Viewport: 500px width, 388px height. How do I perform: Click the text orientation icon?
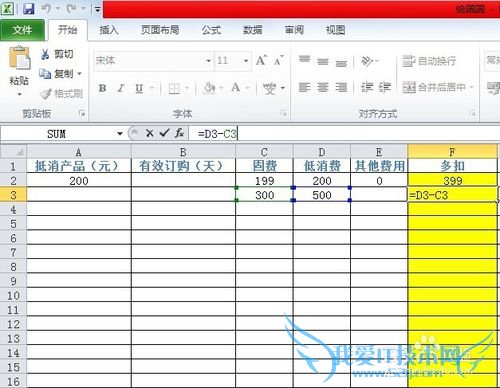pyautogui.click(x=368, y=61)
